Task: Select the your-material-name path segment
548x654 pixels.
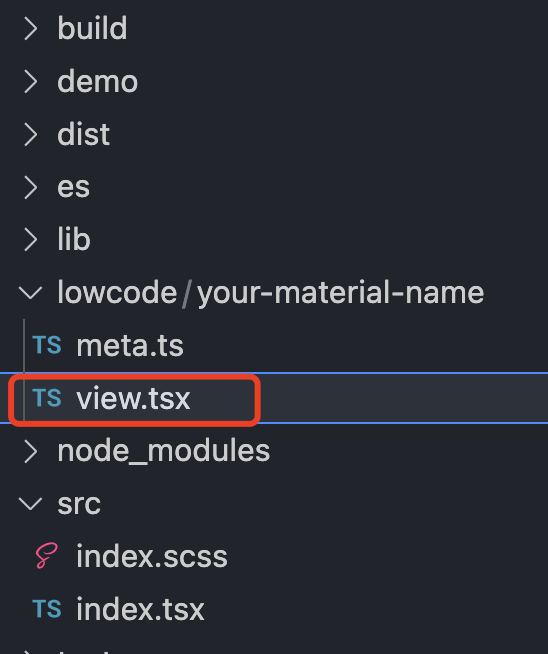Action: pyautogui.click(x=340, y=293)
